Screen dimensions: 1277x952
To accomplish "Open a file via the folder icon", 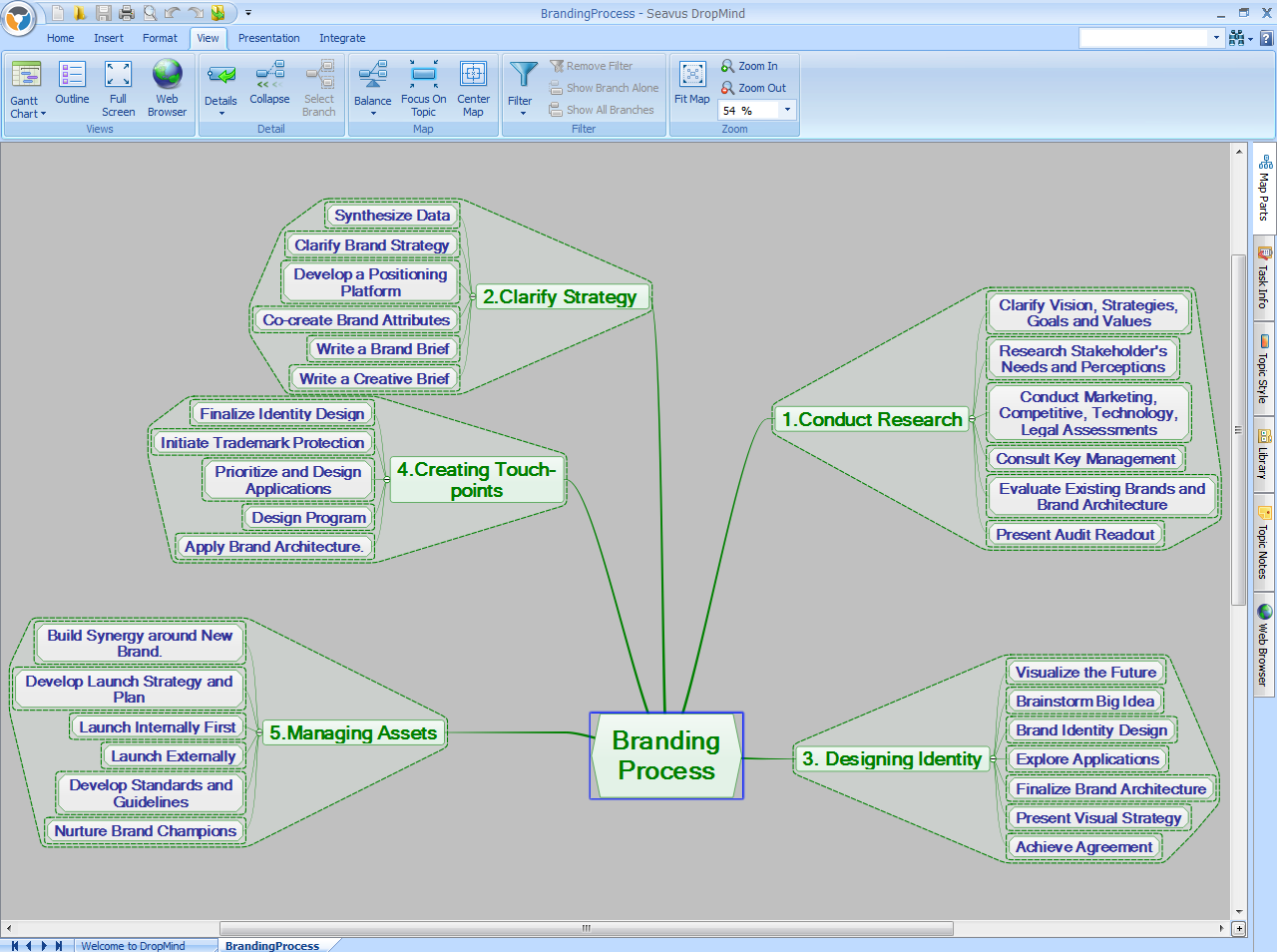I will pyautogui.click(x=80, y=13).
